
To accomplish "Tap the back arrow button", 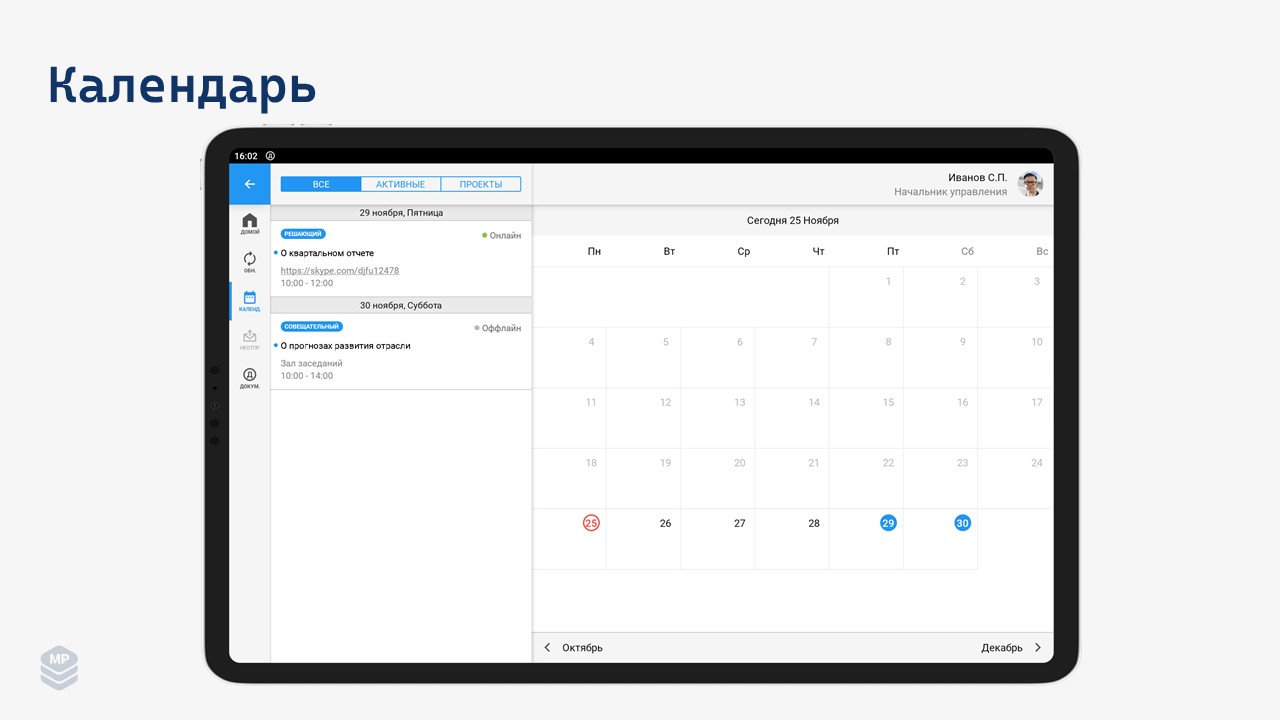I will pos(249,184).
